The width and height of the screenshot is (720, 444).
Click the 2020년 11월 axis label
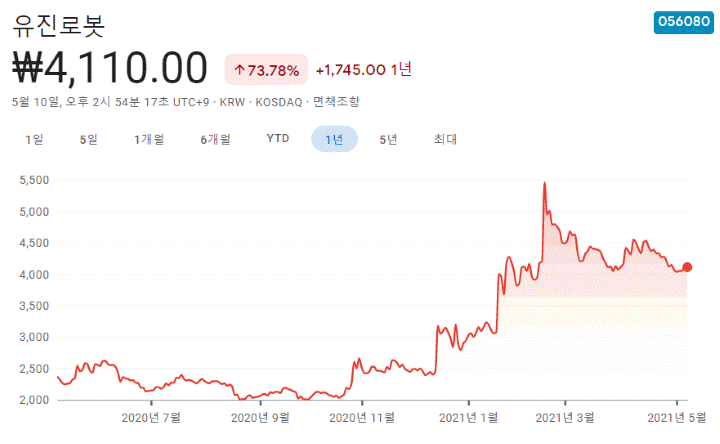[x=362, y=418]
